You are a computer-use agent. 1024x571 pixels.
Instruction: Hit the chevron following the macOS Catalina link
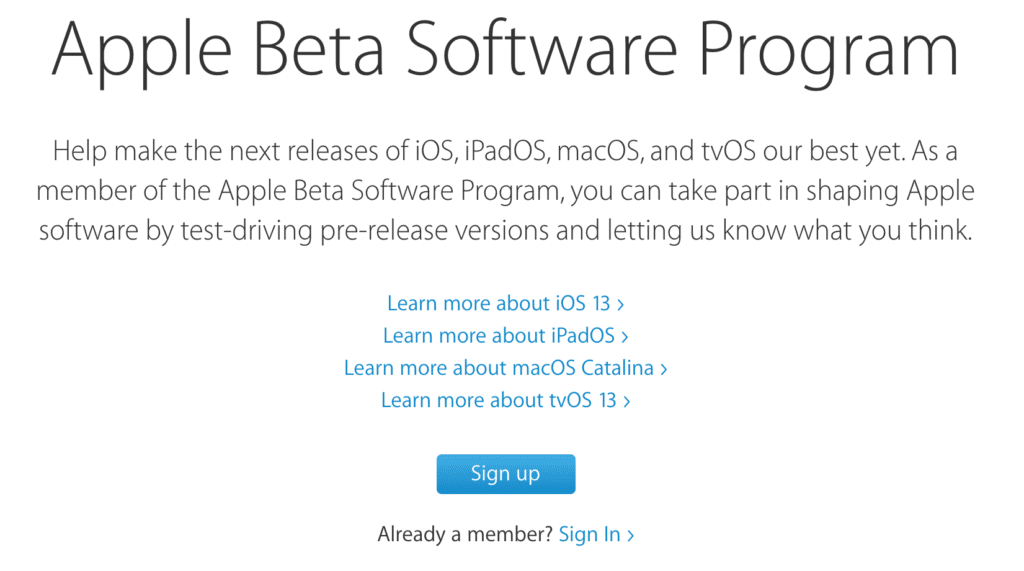664,369
